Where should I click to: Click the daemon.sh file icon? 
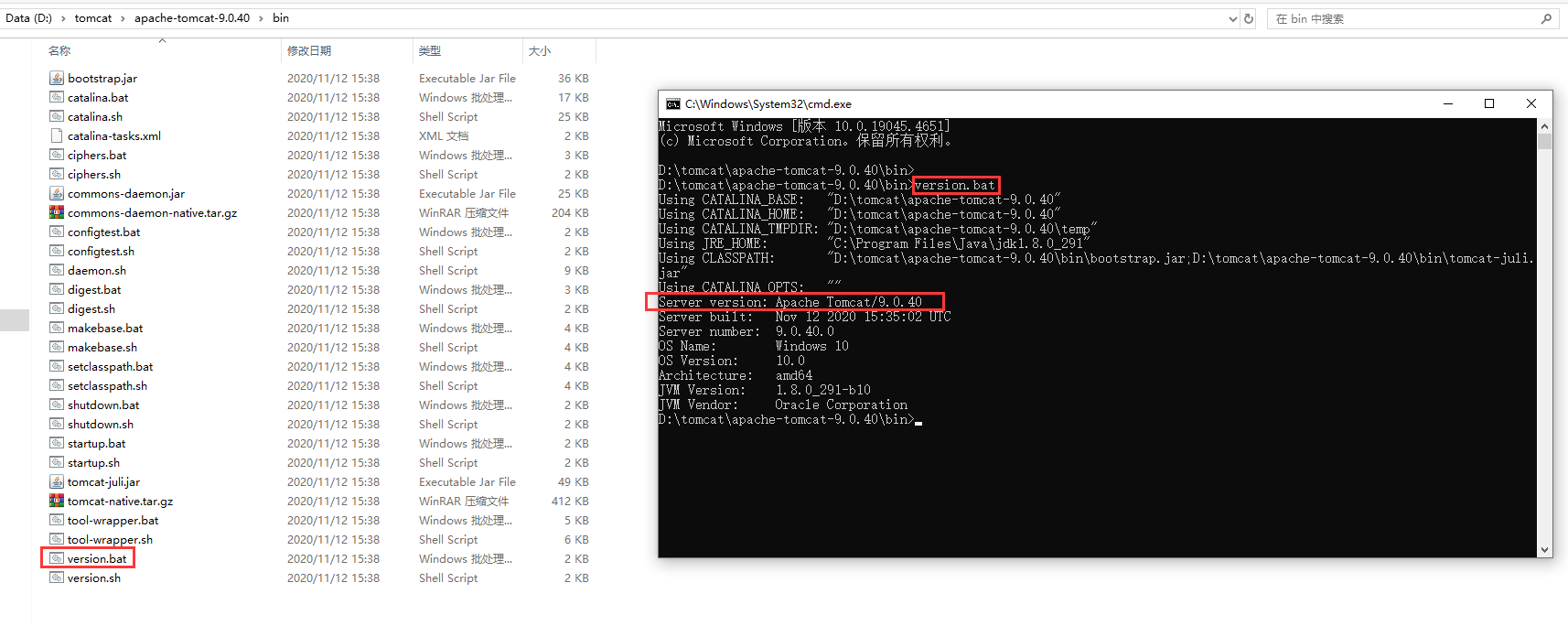pos(57,270)
